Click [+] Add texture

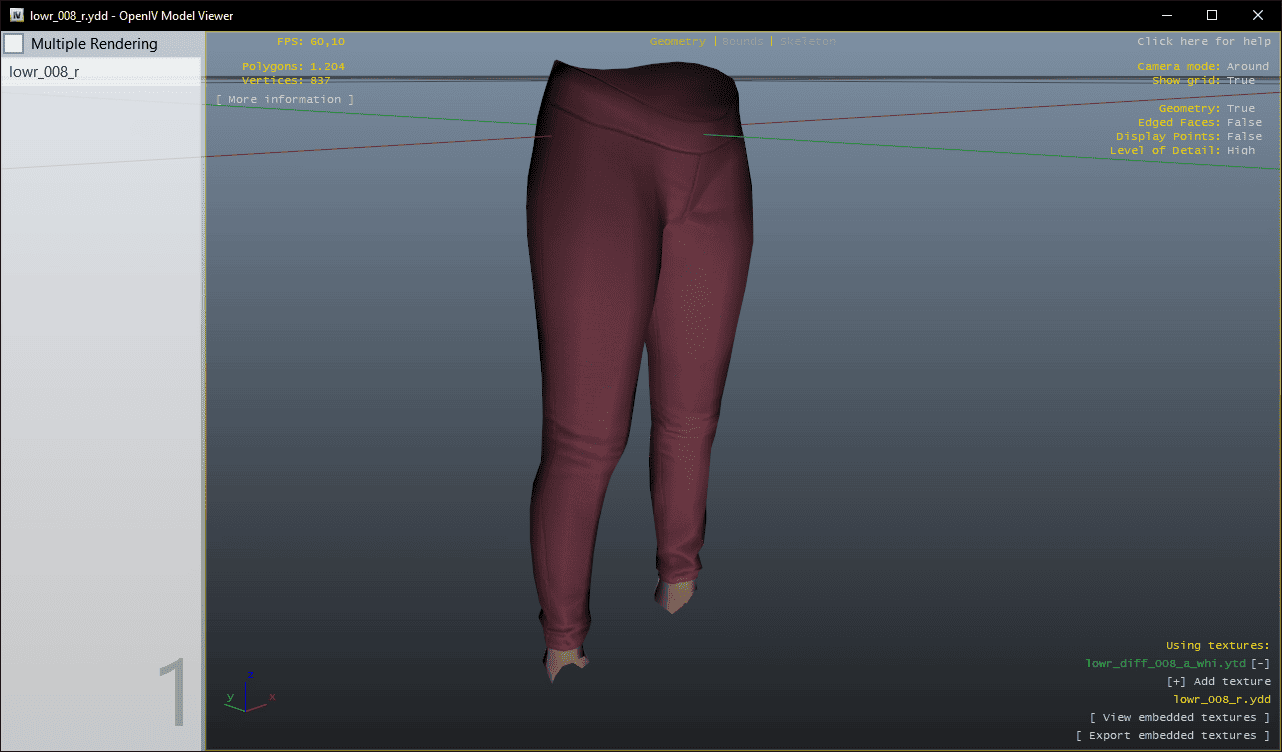pyautogui.click(x=1218, y=681)
